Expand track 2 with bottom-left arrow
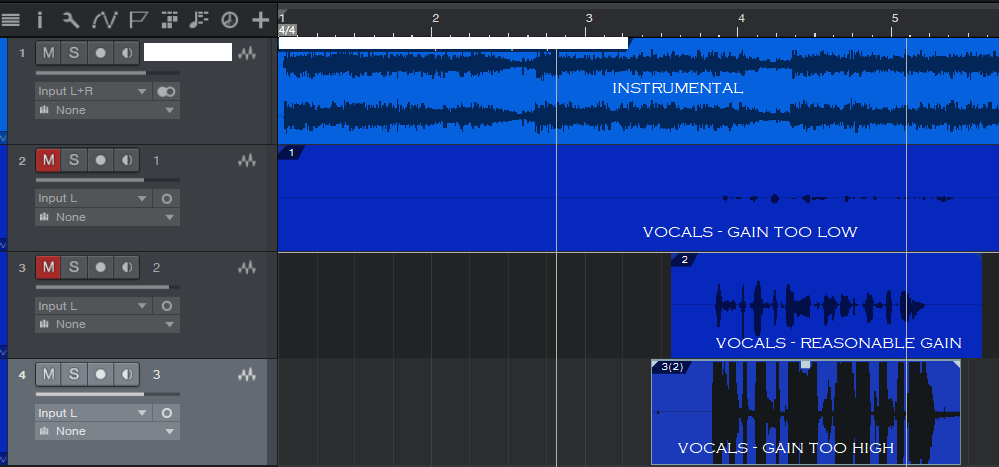The height and width of the screenshot is (467, 999). (x=3, y=245)
